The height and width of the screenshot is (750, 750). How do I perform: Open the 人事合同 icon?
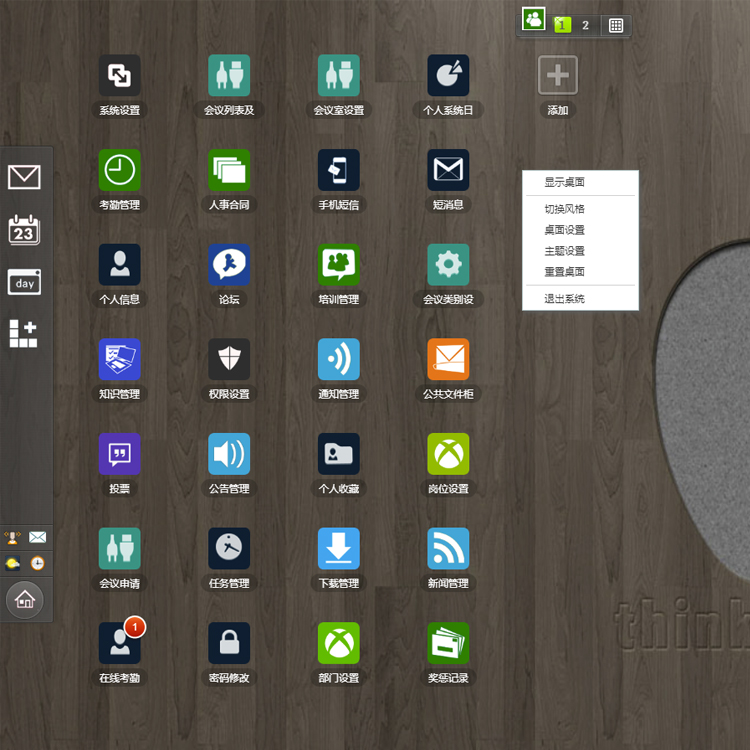(x=229, y=170)
